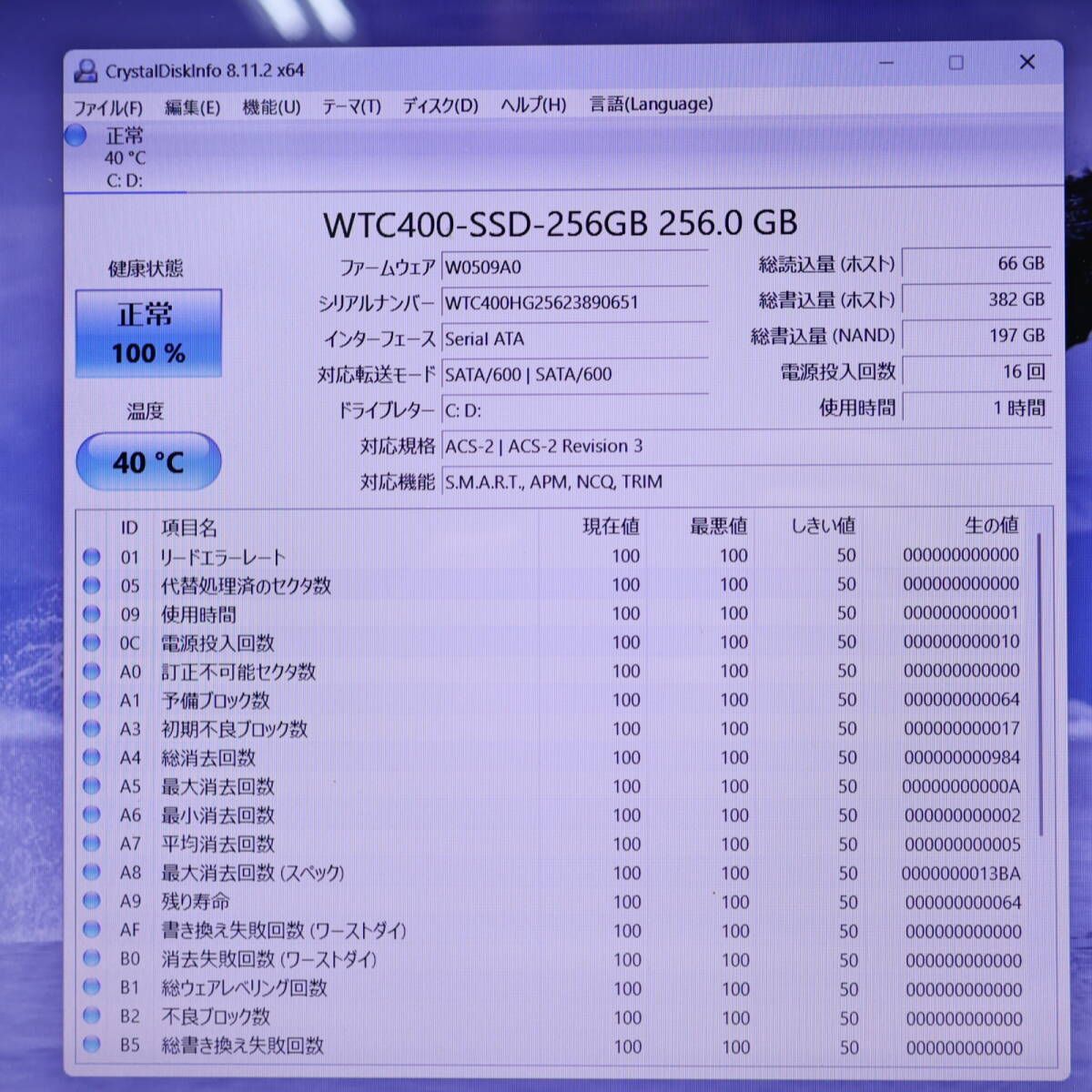Click the disk title WTC400-SSD-256GB 256.0 GB
Viewport: 1092px width, 1092px height.
click(560, 223)
